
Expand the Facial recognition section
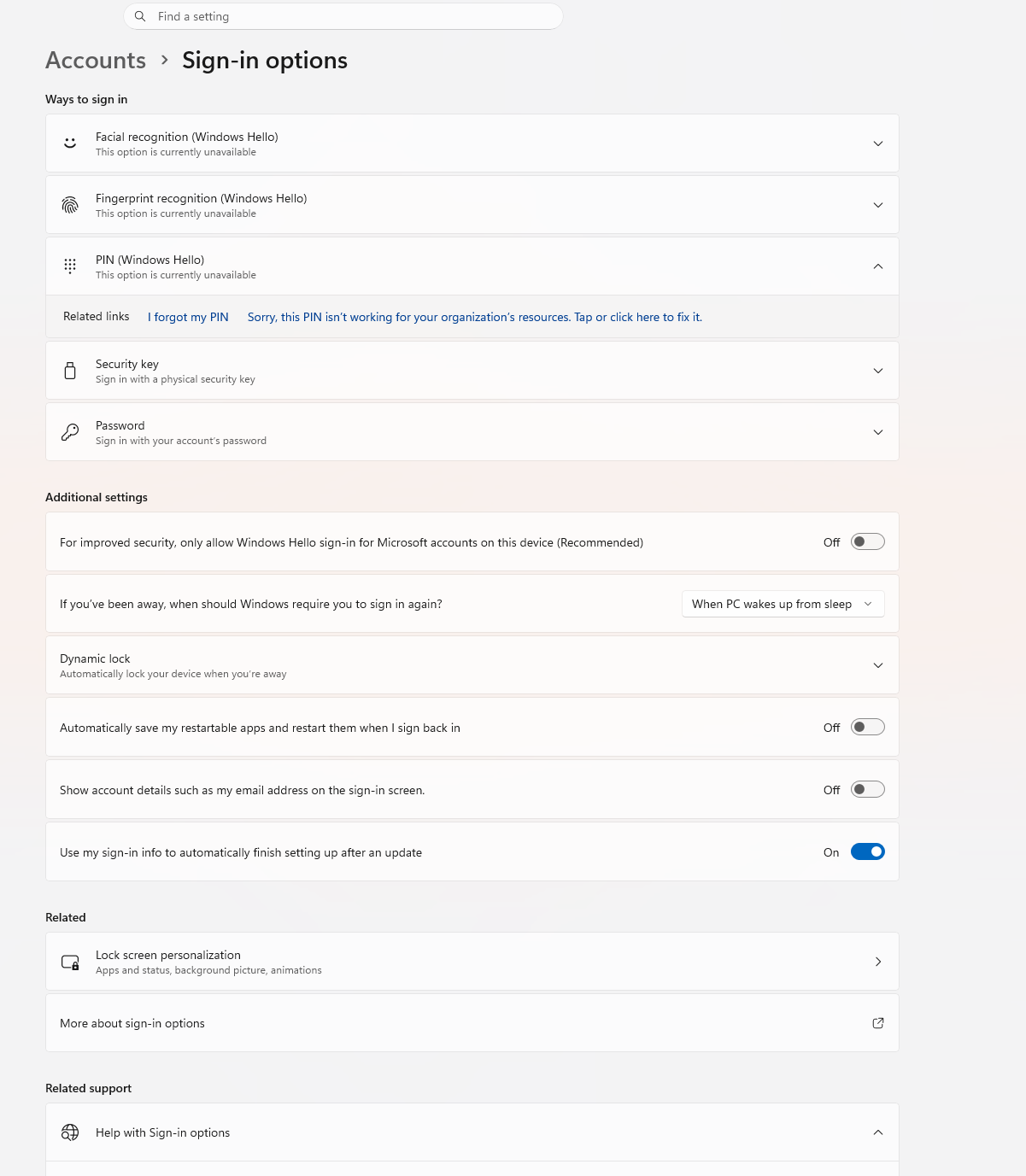(x=878, y=143)
